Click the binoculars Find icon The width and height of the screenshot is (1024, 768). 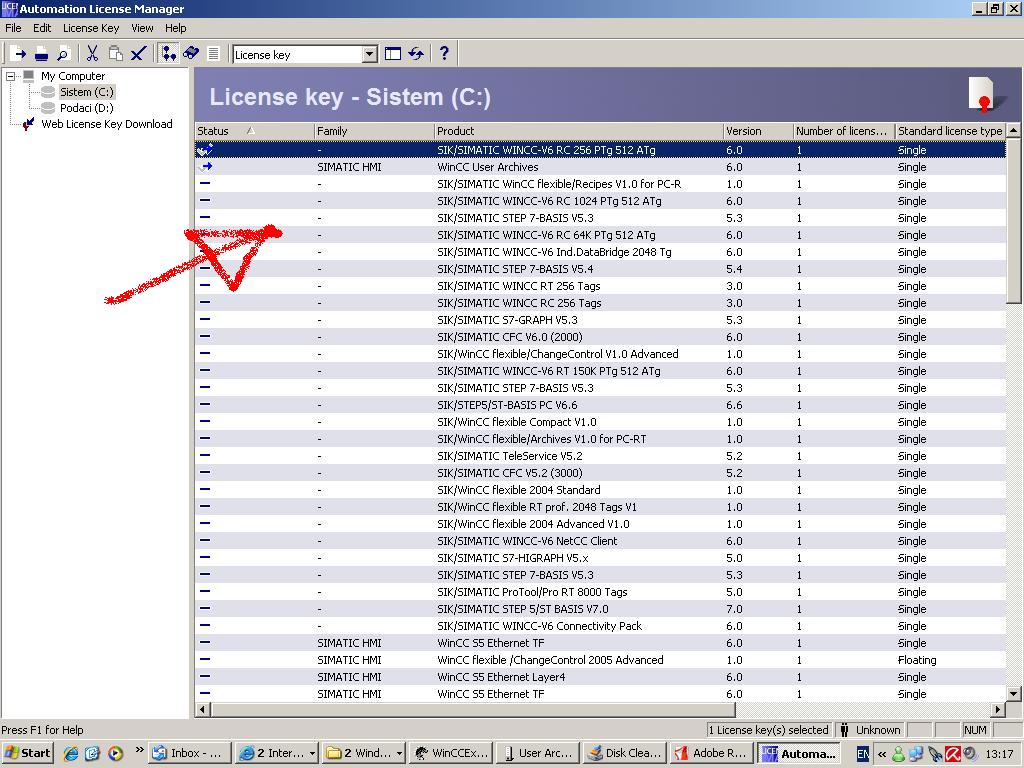(191, 54)
